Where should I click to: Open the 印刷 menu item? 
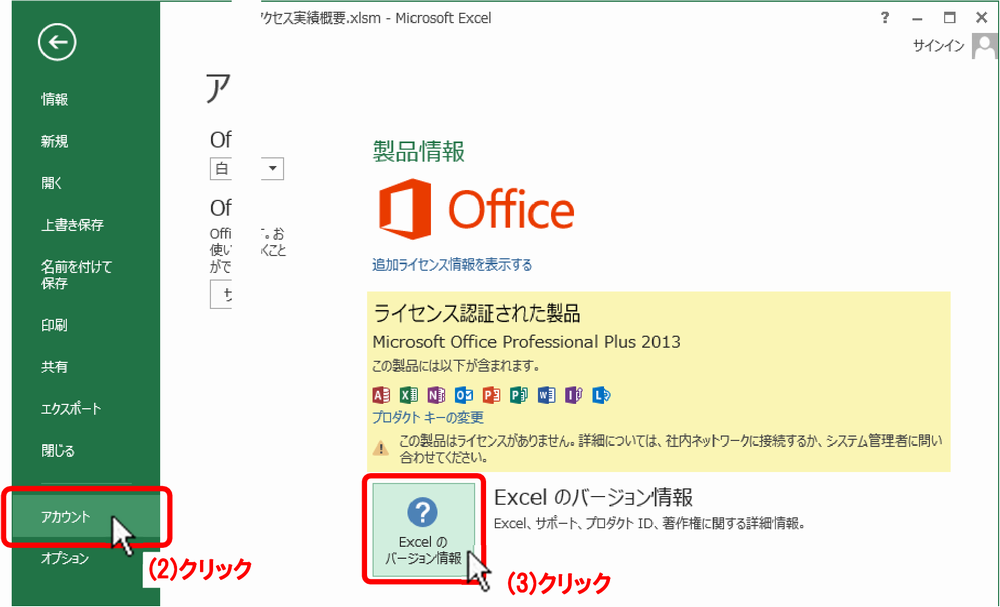(x=55, y=325)
